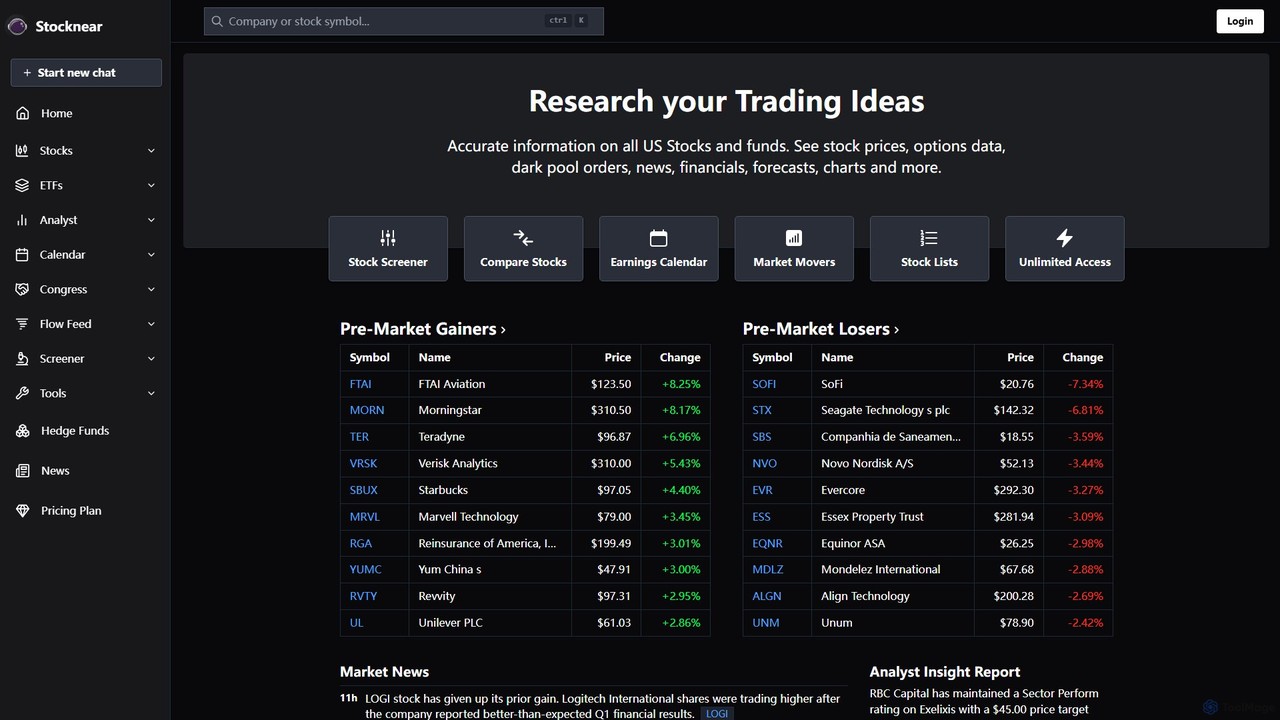Click the Hedge Funds icon
Screen dimensions: 1280x720
pos(22,431)
